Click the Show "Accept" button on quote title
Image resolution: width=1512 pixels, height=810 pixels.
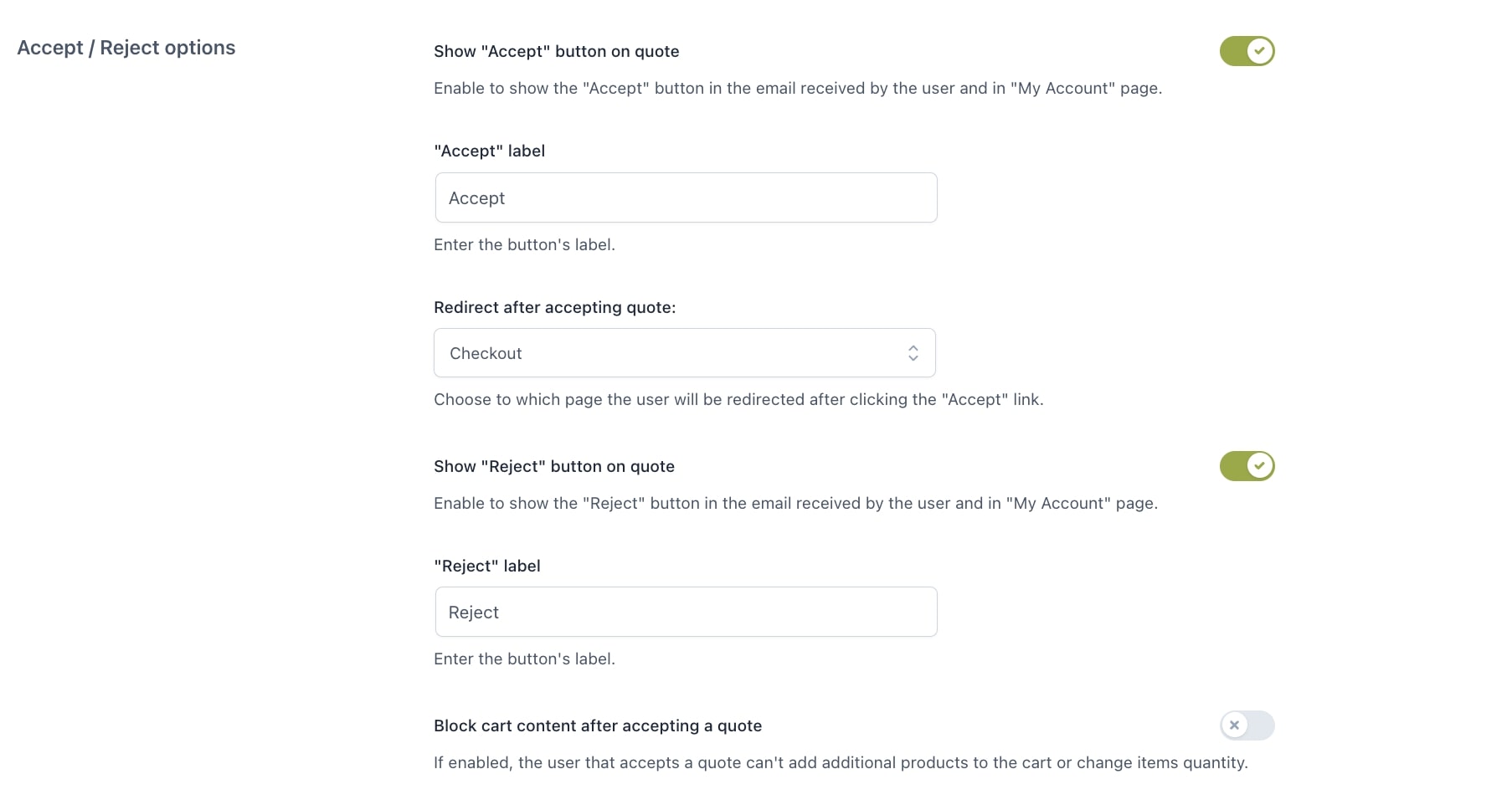point(556,52)
